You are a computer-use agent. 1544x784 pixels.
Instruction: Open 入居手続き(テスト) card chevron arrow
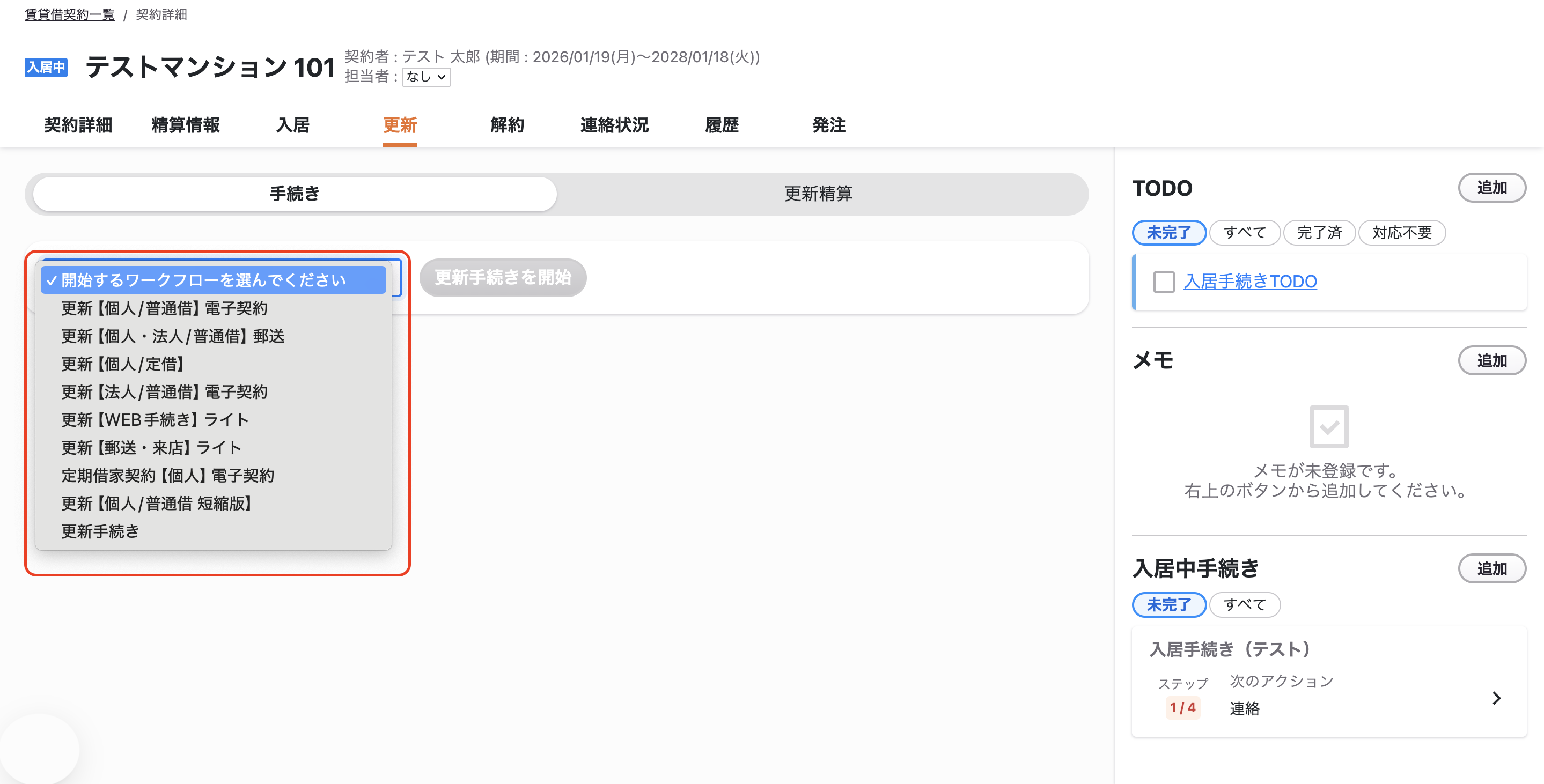tap(1497, 698)
